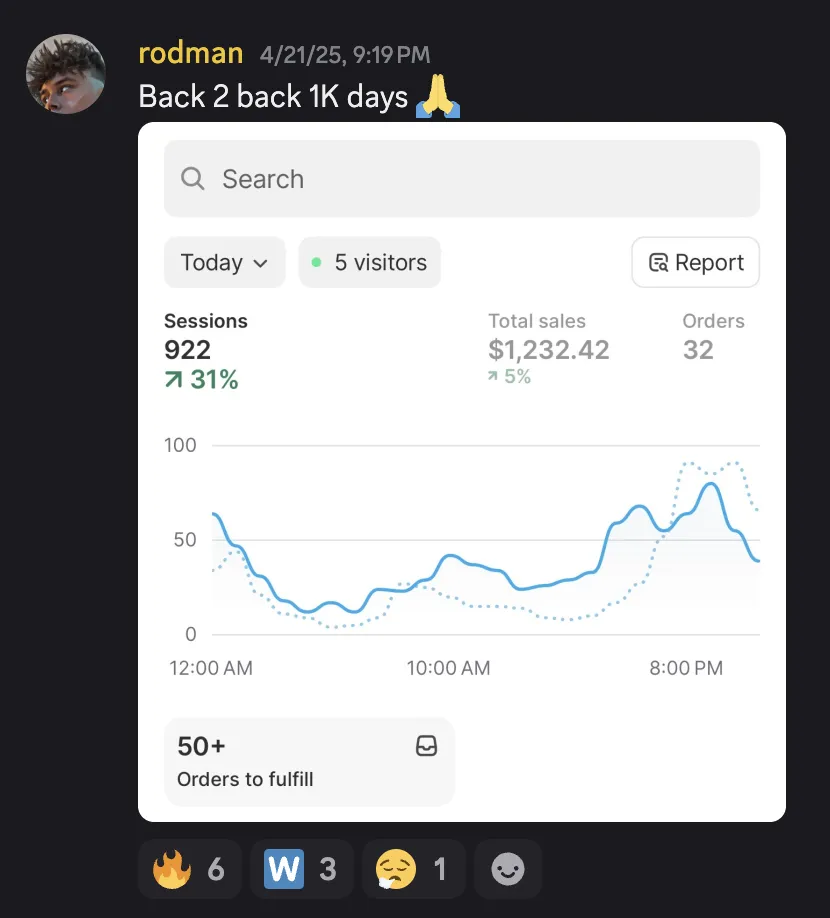Open the 50+ Orders to fulfill card

[309, 762]
